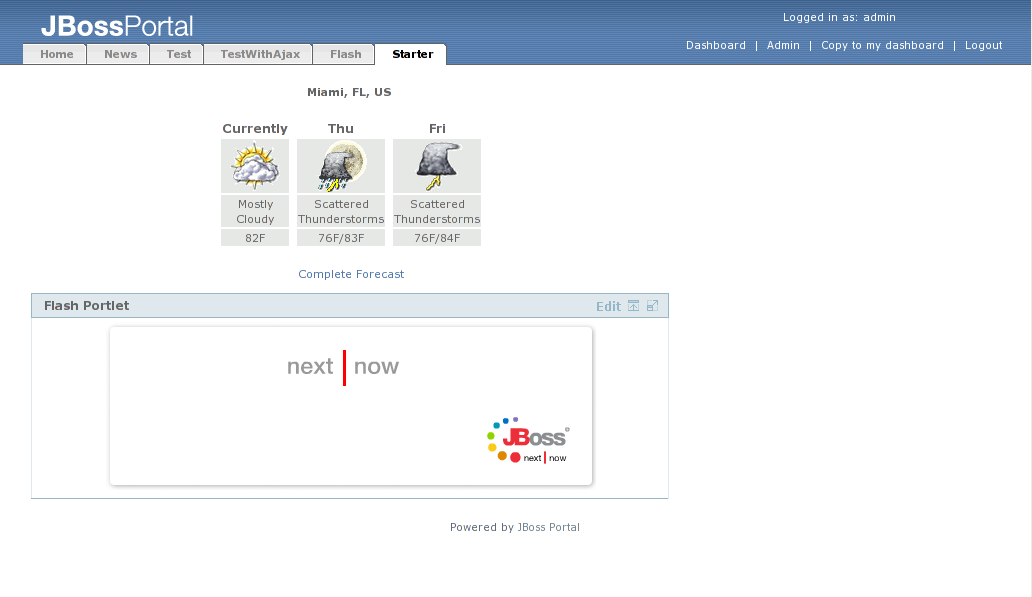Screen dimensions: 1032x597
Task: Click the Mostly Cloudy current weather icon
Action: tap(255, 166)
